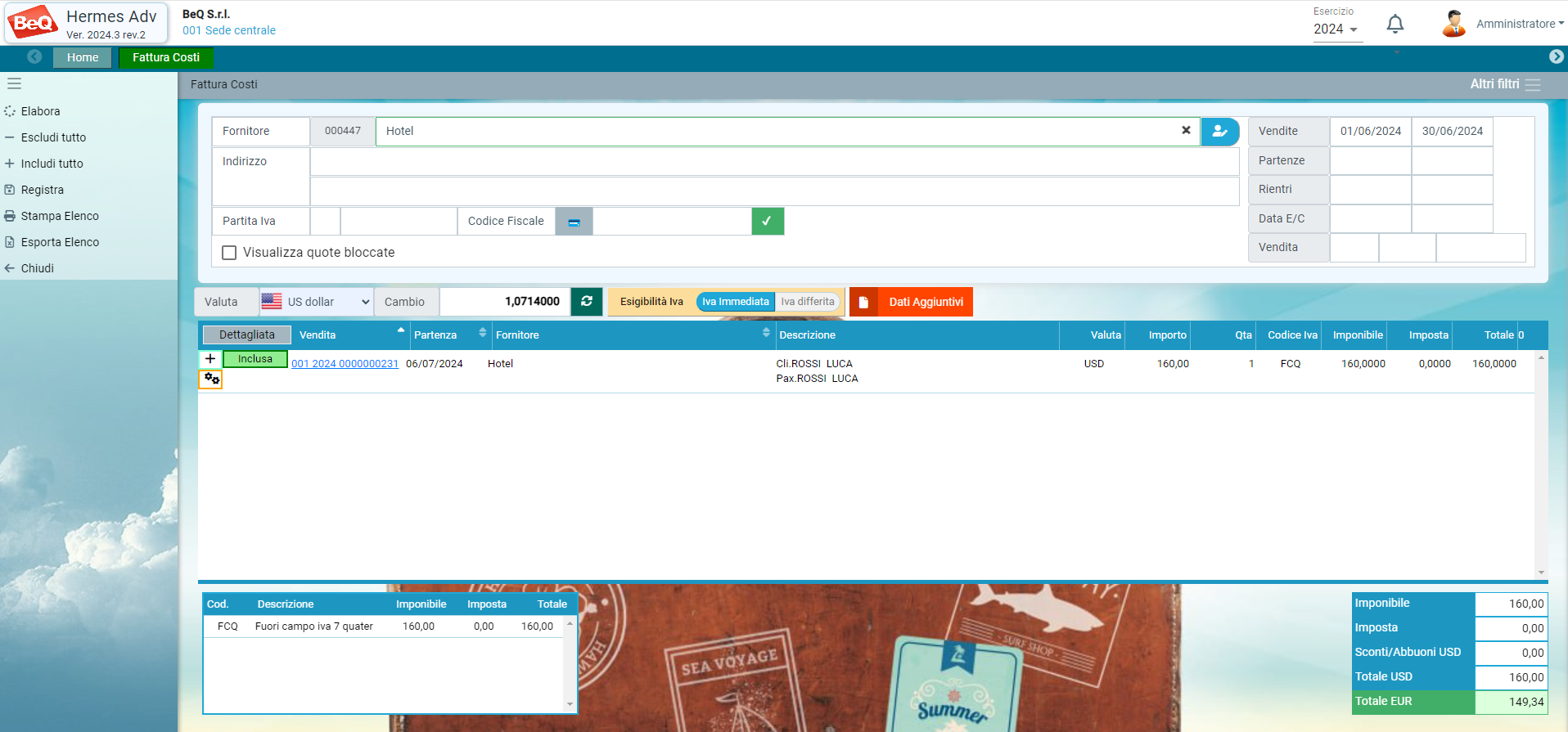Select Iva Immediata option
Image resolution: width=1568 pixels, height=732 pixels.
pyautogui.click(x=736, y=302)
